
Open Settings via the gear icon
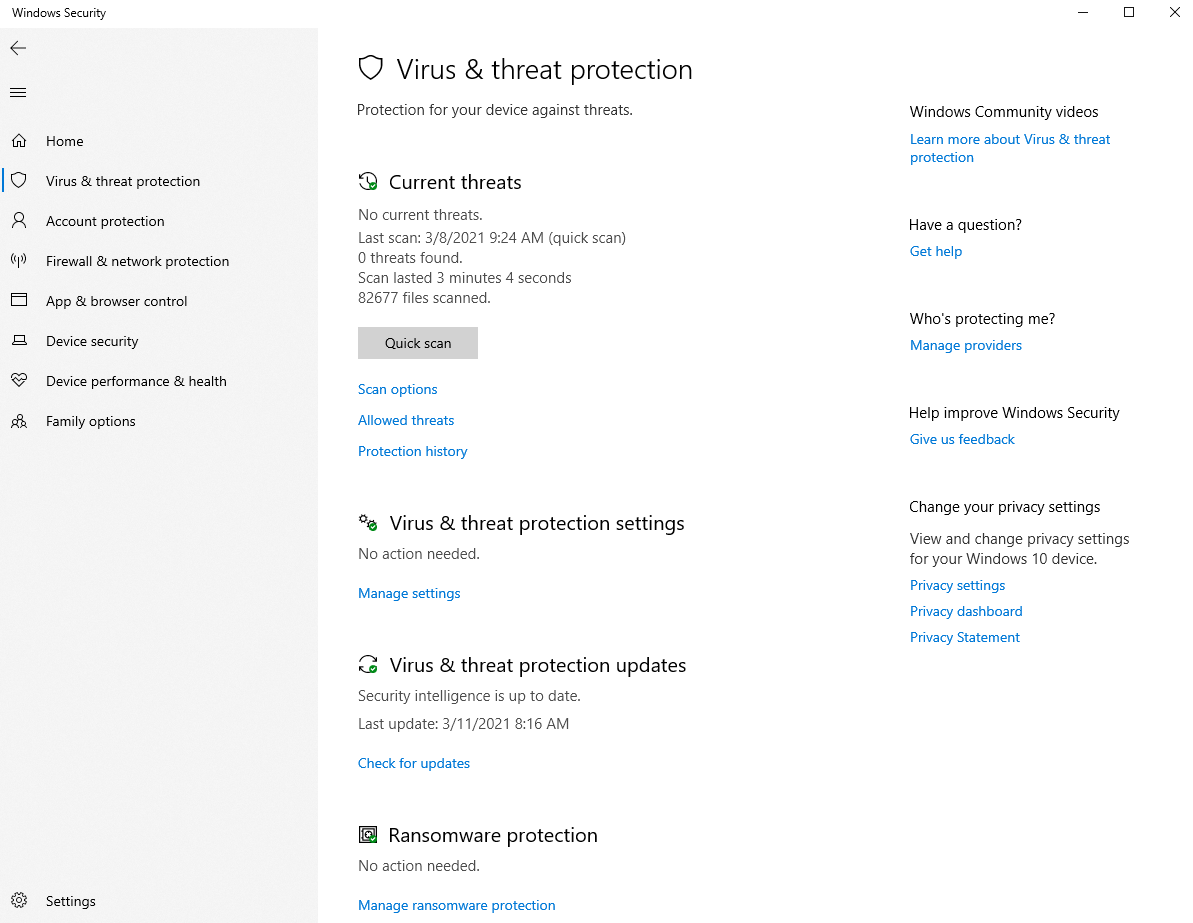(19, 900)
